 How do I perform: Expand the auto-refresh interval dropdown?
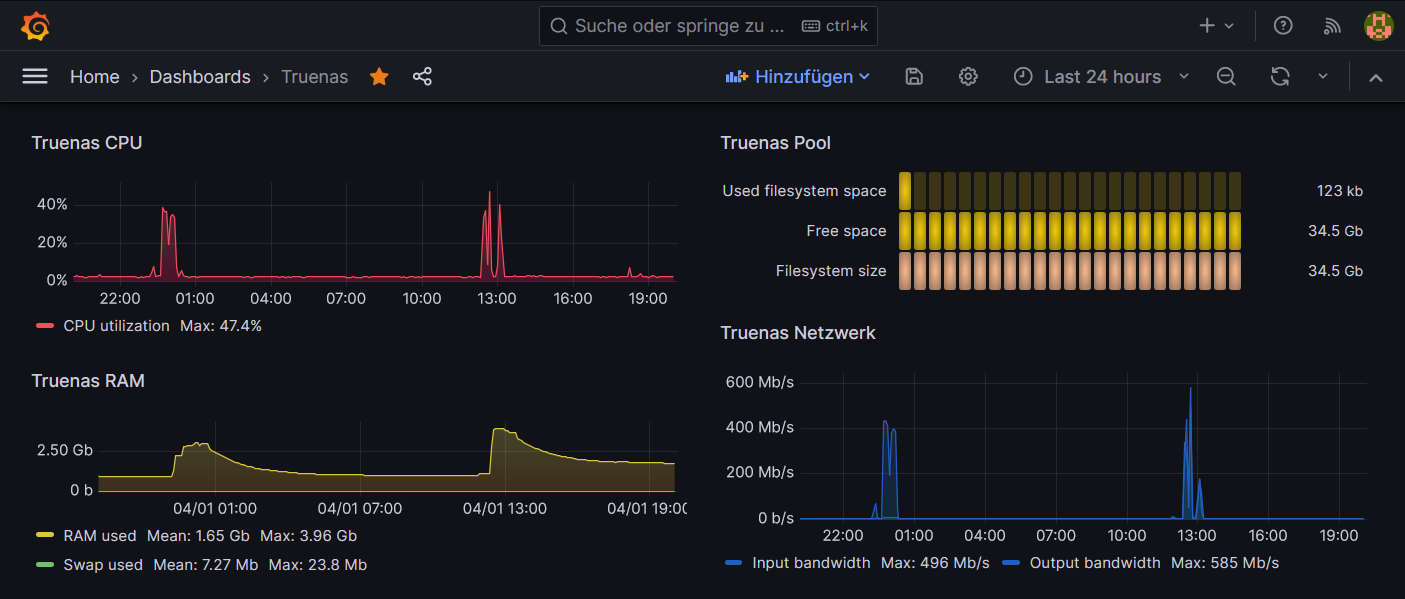(x=1323, y=77)
